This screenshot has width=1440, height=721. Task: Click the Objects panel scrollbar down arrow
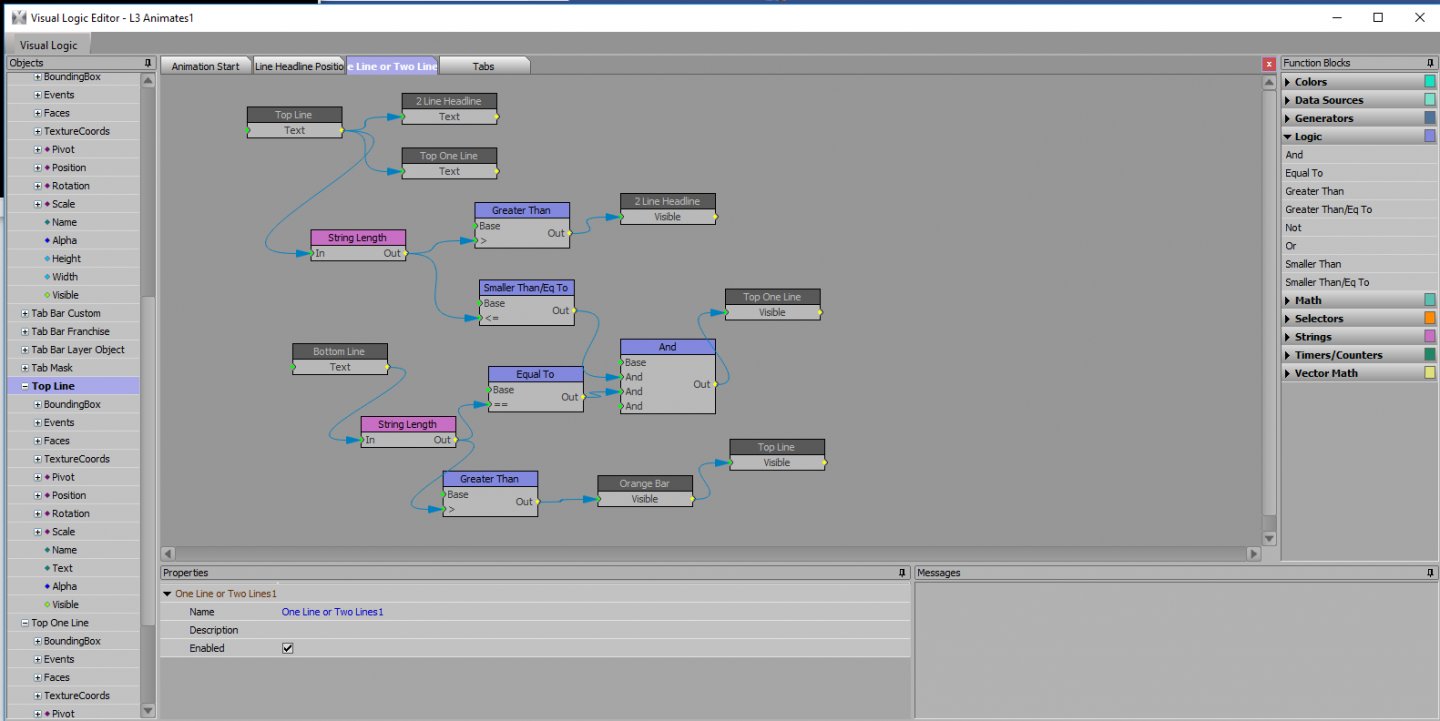[x=148, y=711]
